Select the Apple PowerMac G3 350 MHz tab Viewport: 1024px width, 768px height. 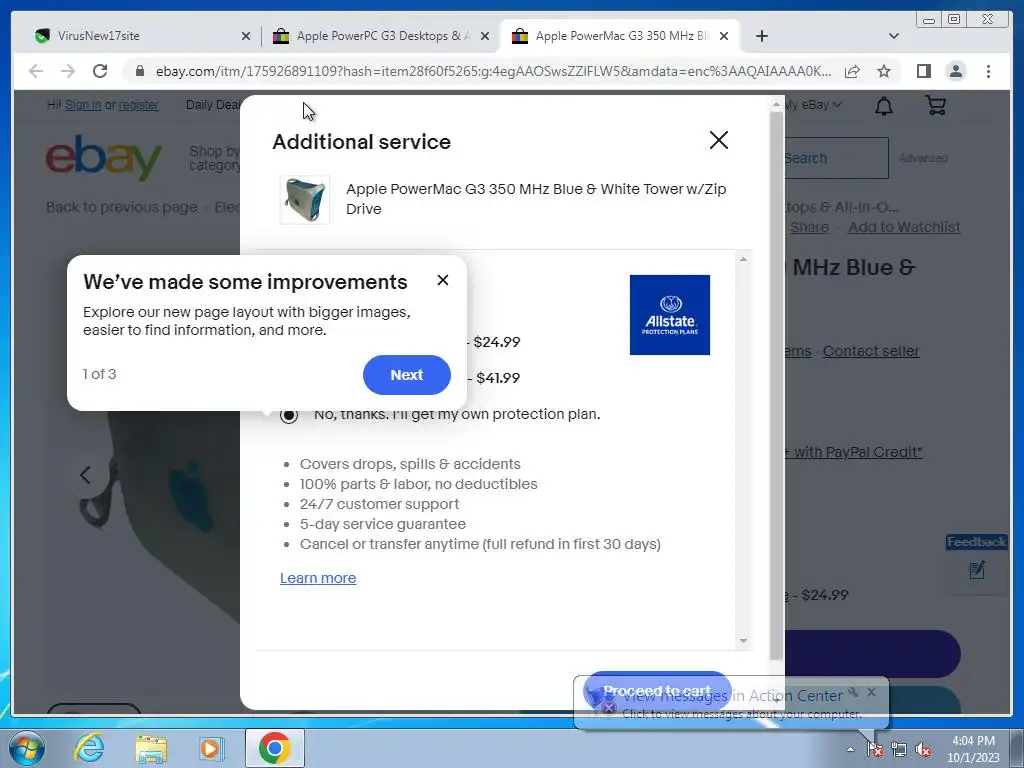[x=620, y=36]
